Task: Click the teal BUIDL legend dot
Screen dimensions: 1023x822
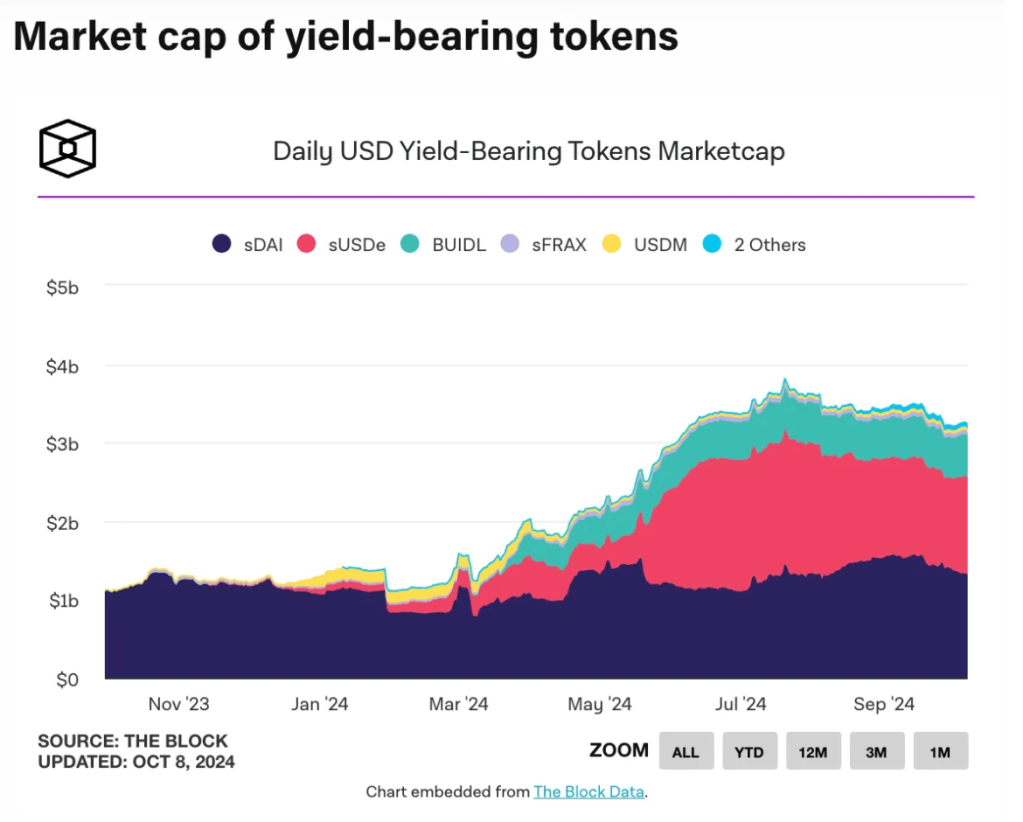Action: pos(412,244)
